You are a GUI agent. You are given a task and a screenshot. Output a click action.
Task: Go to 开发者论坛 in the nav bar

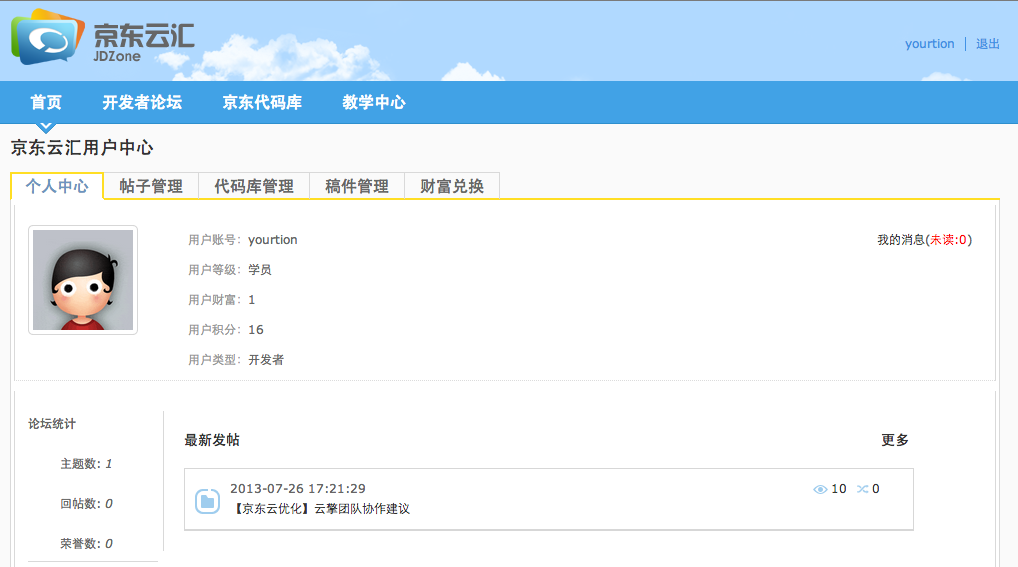pyautogui.click(x=142, y=102)
